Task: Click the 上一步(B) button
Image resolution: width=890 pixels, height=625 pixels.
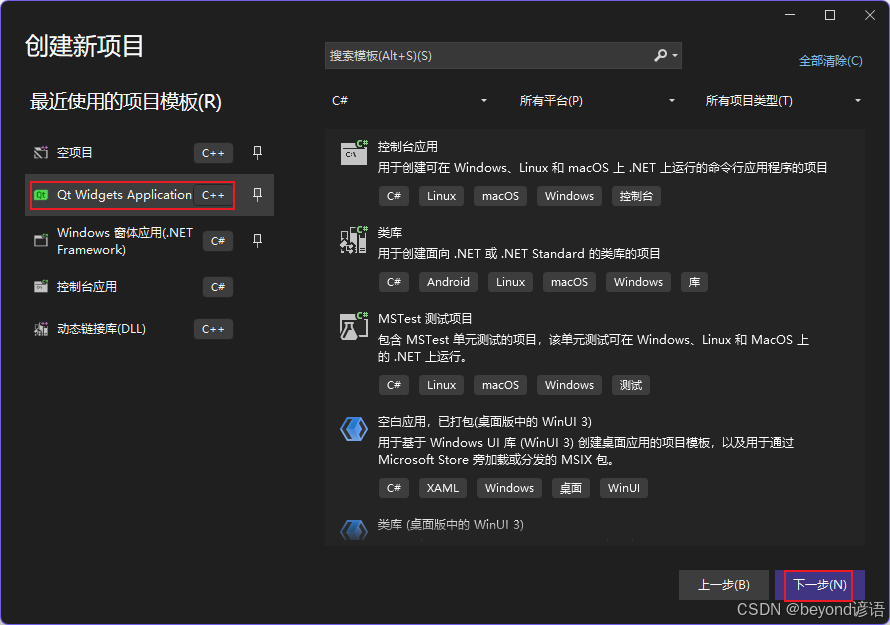Action: 724,585
